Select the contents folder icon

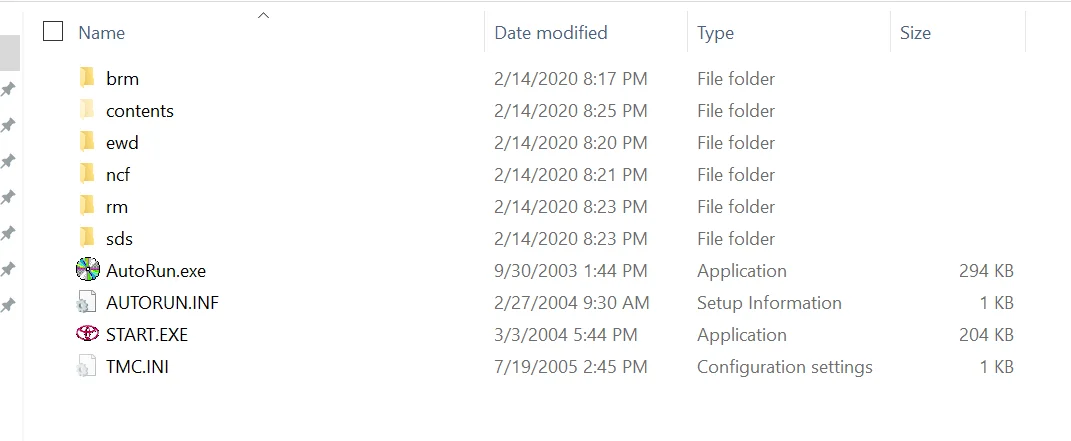tap(87, 110)
